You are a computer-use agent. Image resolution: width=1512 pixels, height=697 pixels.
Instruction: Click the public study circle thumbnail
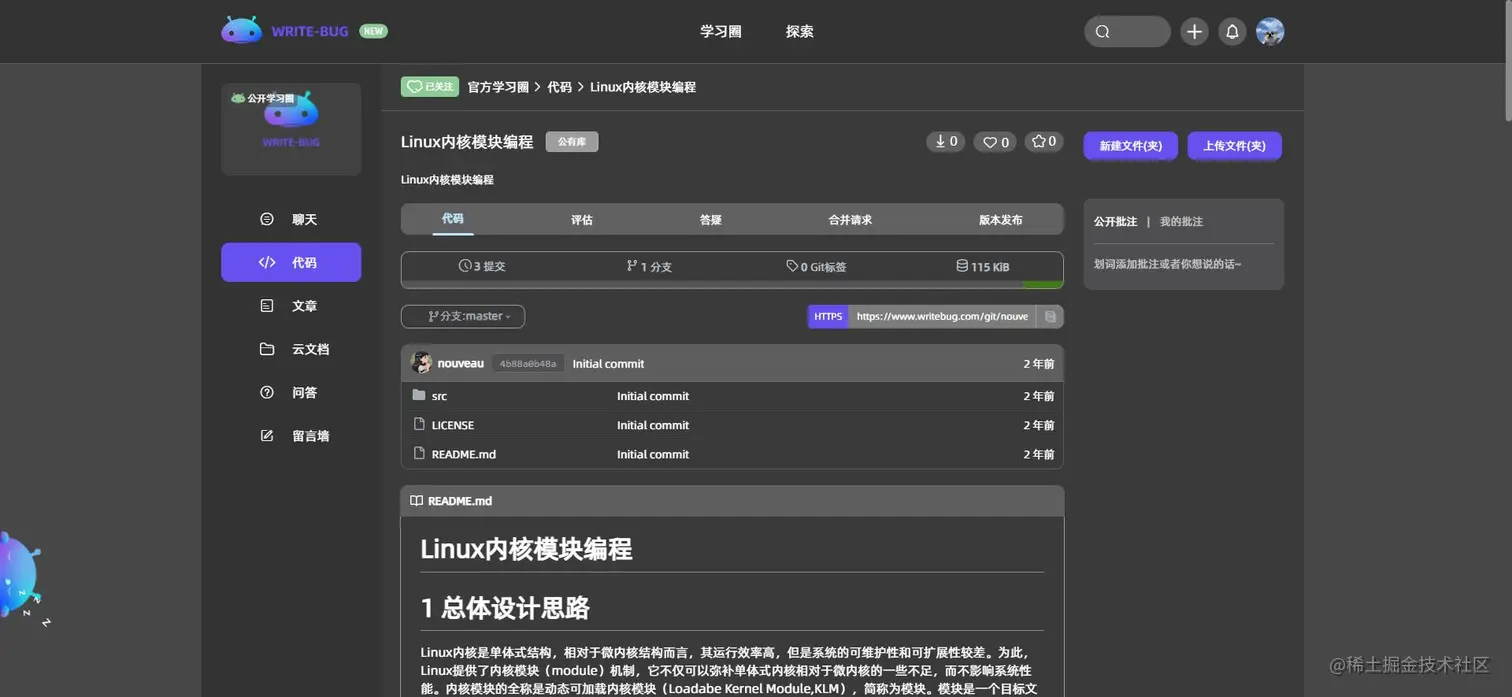291,129
